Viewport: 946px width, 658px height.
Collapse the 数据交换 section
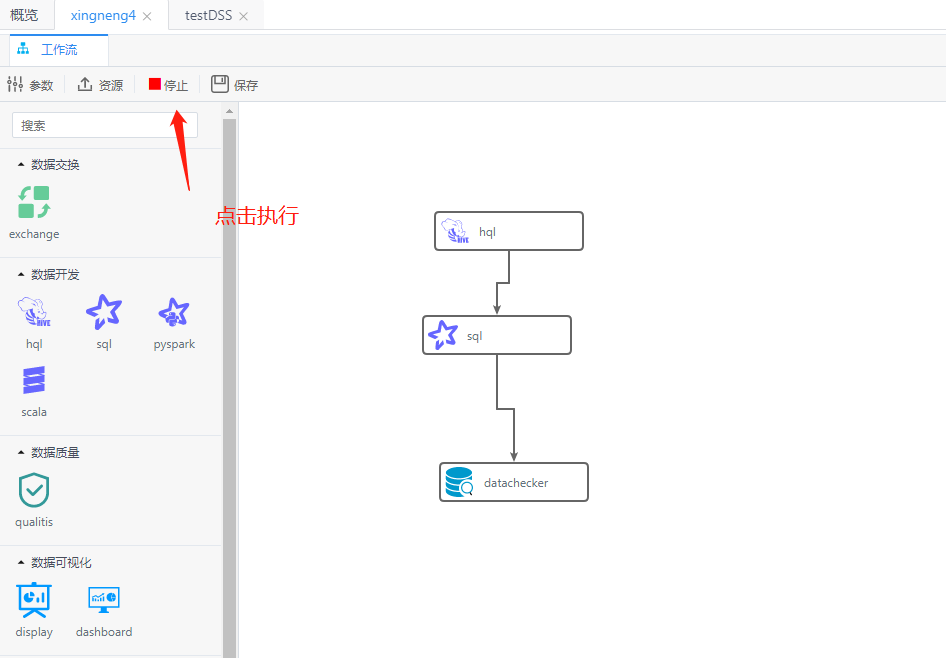(x=47, y=164)
